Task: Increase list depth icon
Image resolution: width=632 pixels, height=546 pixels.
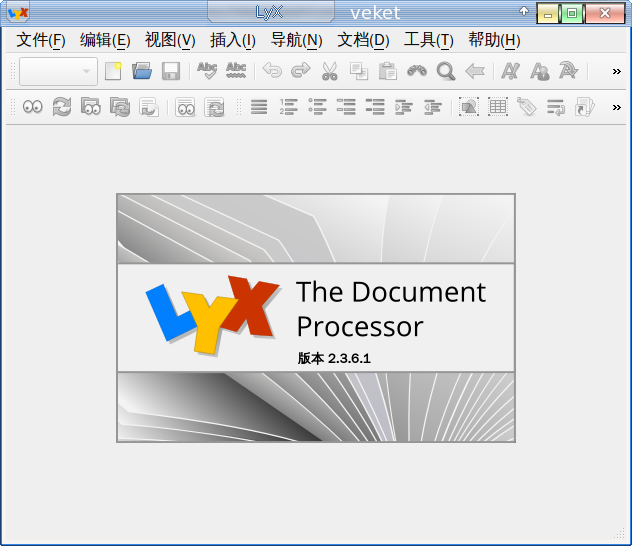Action: [x=404, y=107]
